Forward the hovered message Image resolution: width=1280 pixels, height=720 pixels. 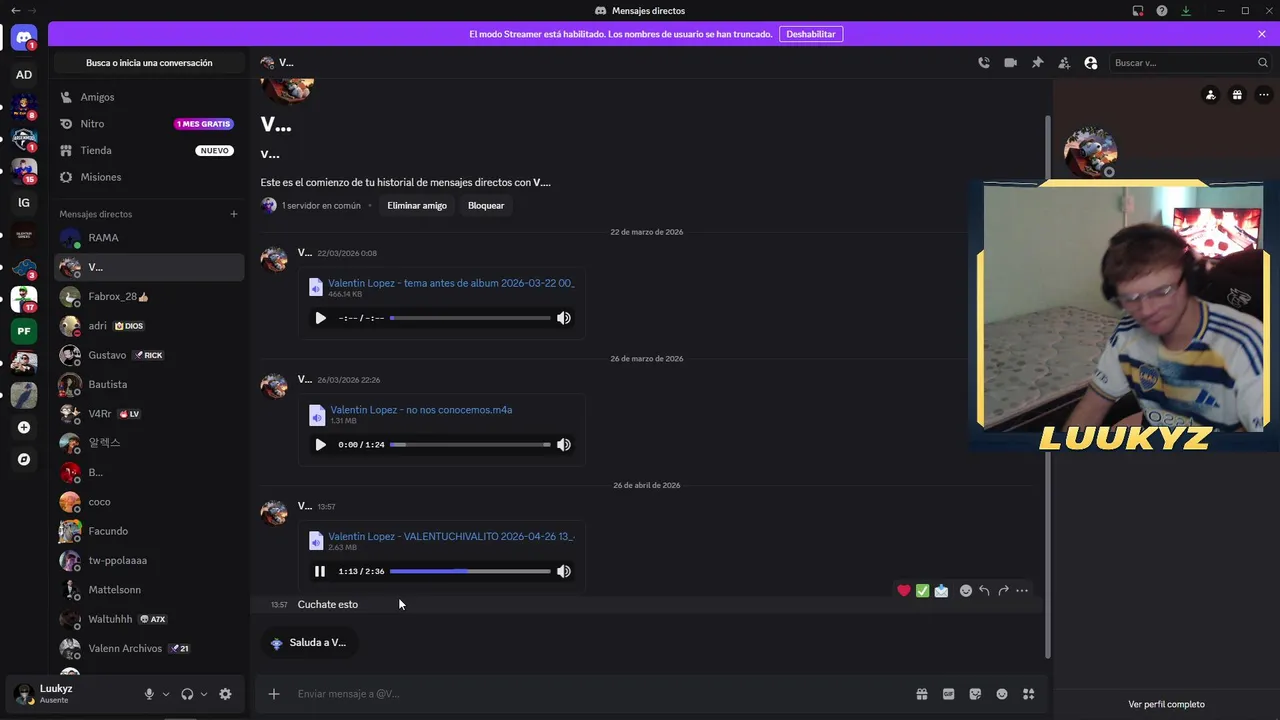(x=1003, y=591)
